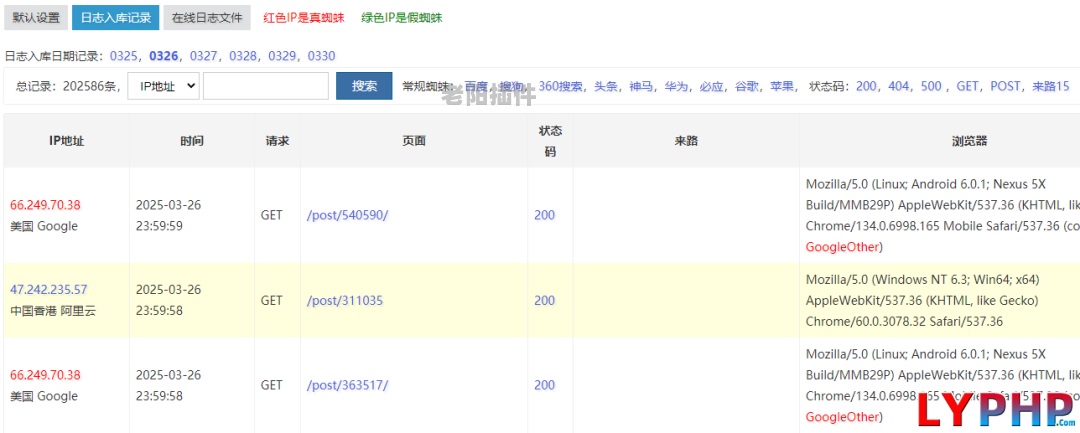Click the blue 搜索 button
Image resolution: width=1080 pixels, height=433 pixels.
point(364,86)
